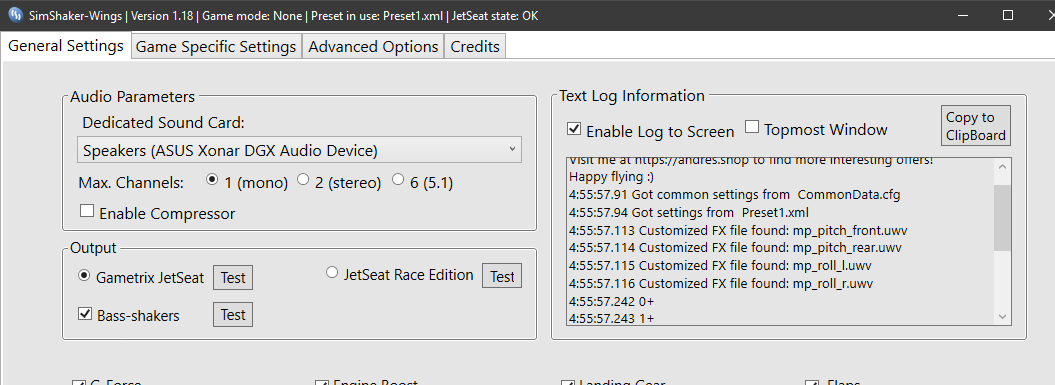
Task: Test the JetSeat Race Edition output
Action: click(x=502, y=276)
